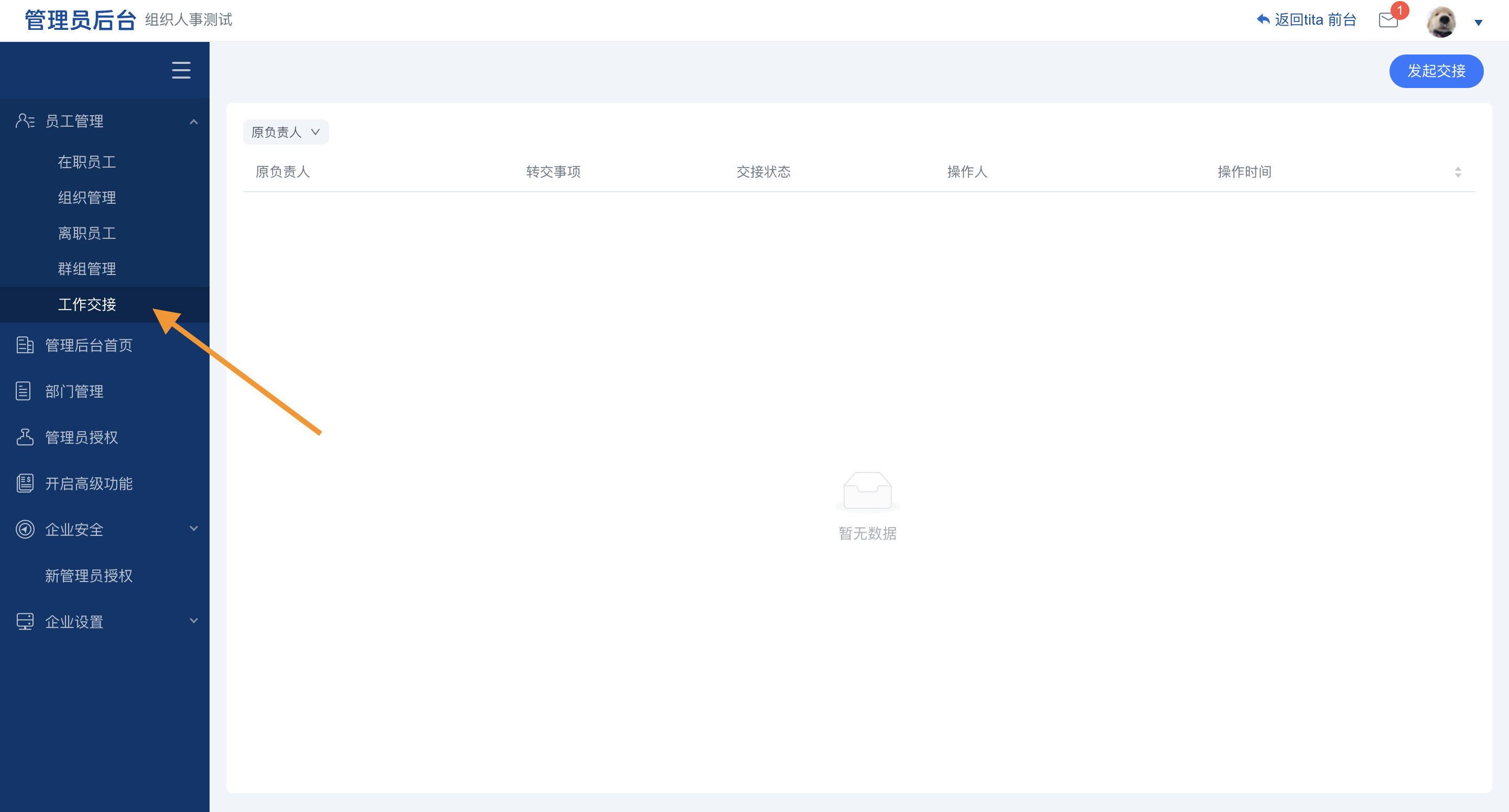Click the 发起交接 button
Screen dimensions: 1509x812
click(1436, 71)
